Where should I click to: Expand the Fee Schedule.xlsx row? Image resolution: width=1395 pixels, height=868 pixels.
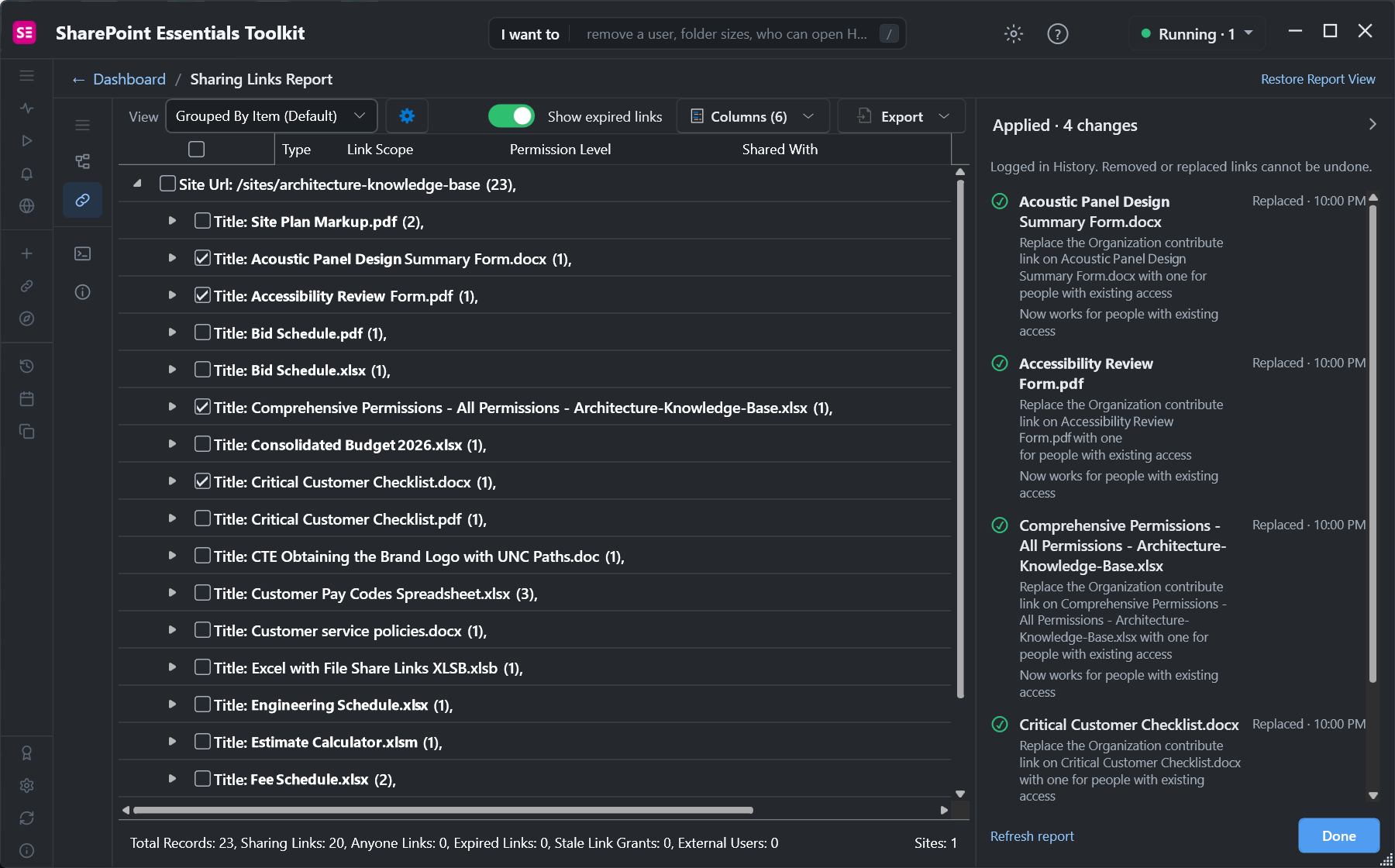[x=172, y=779]
